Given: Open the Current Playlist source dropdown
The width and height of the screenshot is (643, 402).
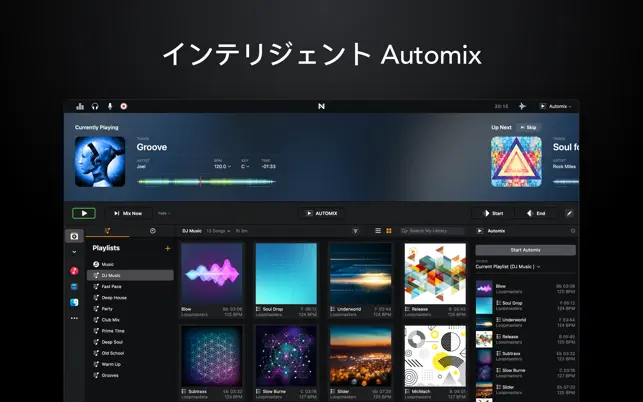Looking at the screenshot, I should 508,267.
